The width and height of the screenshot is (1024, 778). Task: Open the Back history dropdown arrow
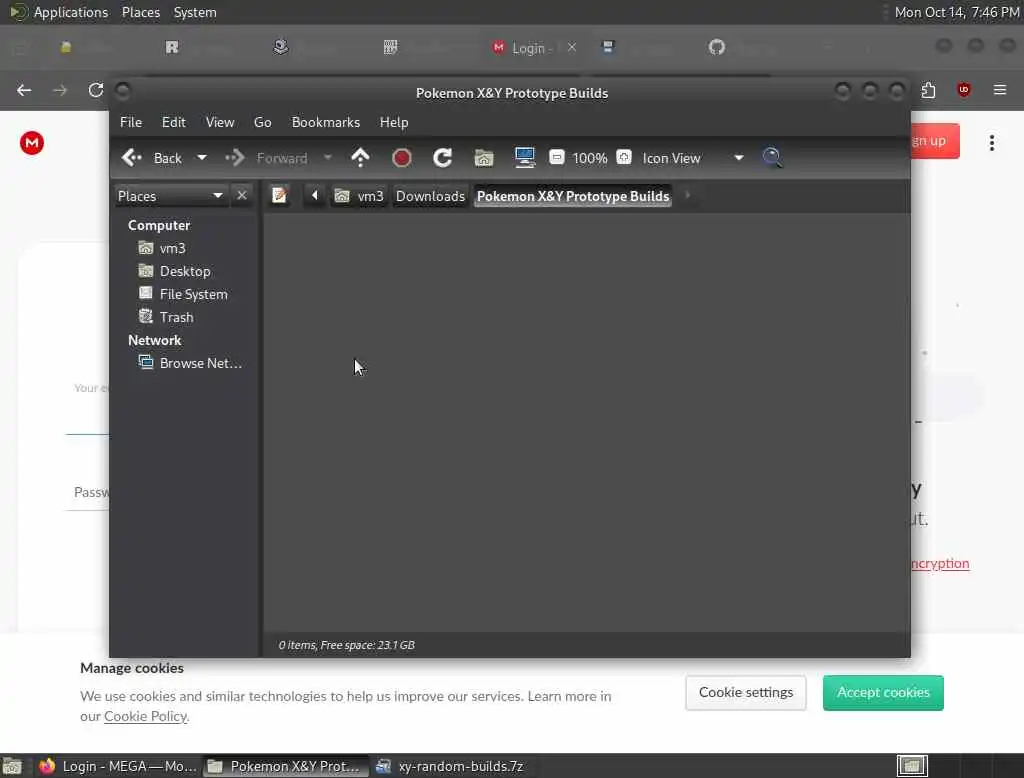[202, 158]
